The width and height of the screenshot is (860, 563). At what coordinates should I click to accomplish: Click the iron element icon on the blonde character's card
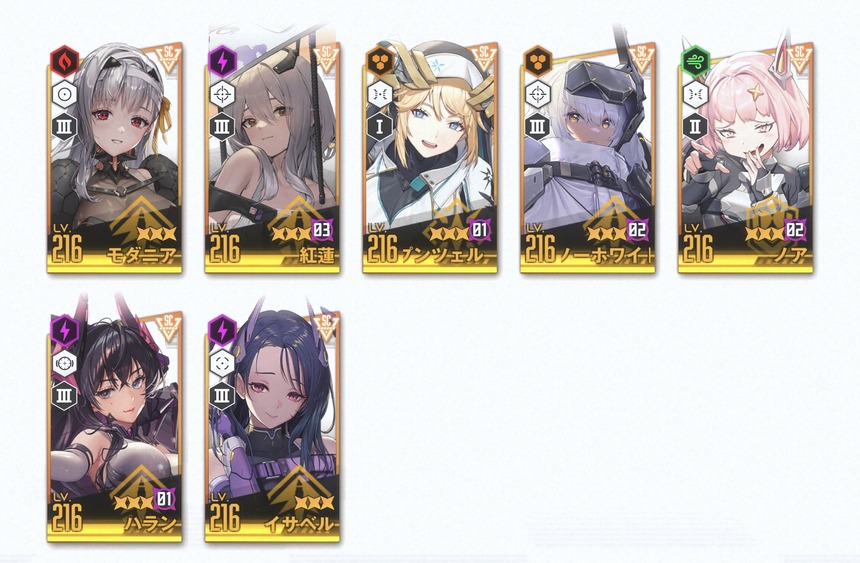tap(380, 61)
